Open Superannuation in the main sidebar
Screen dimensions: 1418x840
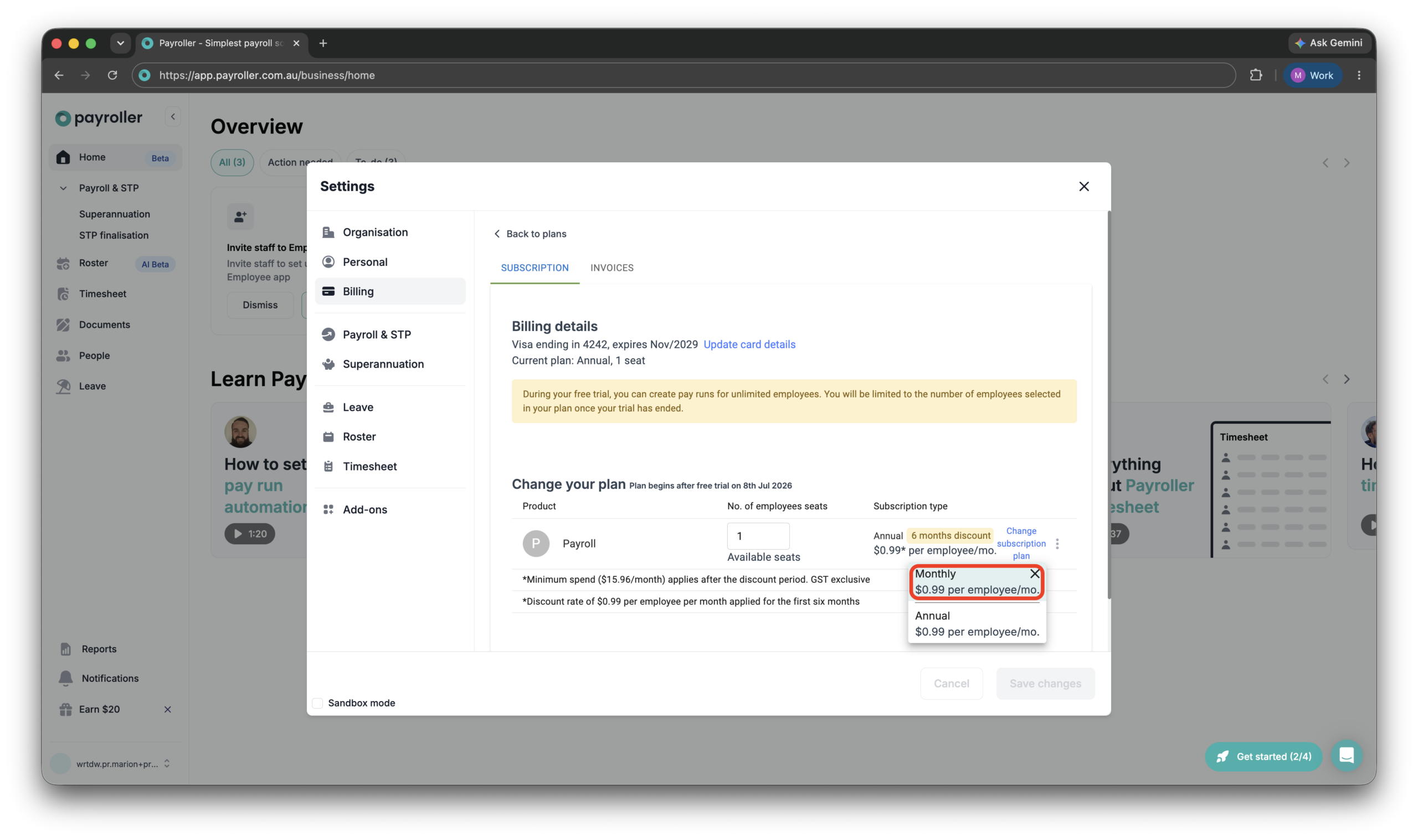114,214
